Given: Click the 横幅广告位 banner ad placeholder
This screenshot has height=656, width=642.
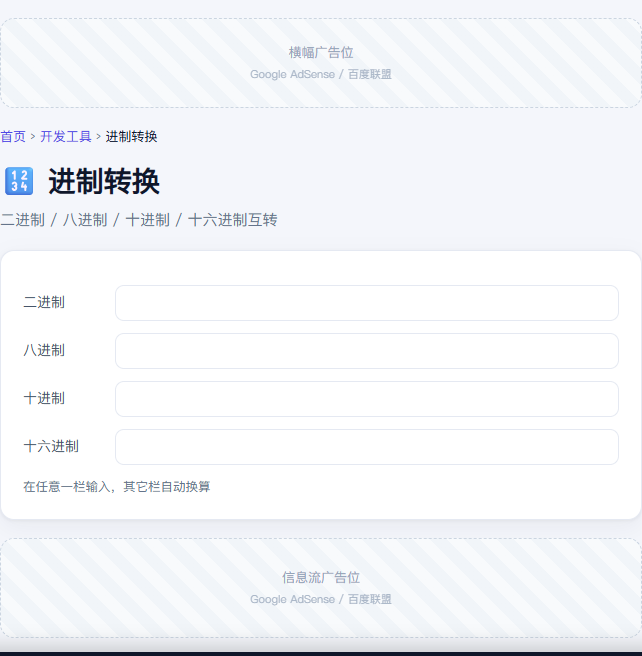Looking at the screenshot, I should tap(321, 63).
